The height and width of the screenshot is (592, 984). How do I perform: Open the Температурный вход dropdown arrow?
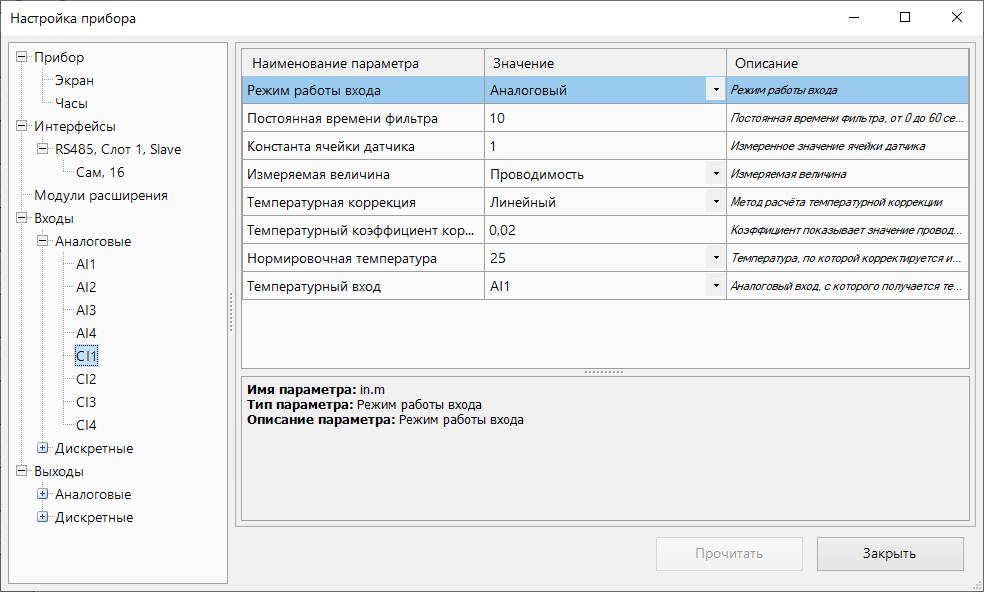716,286
